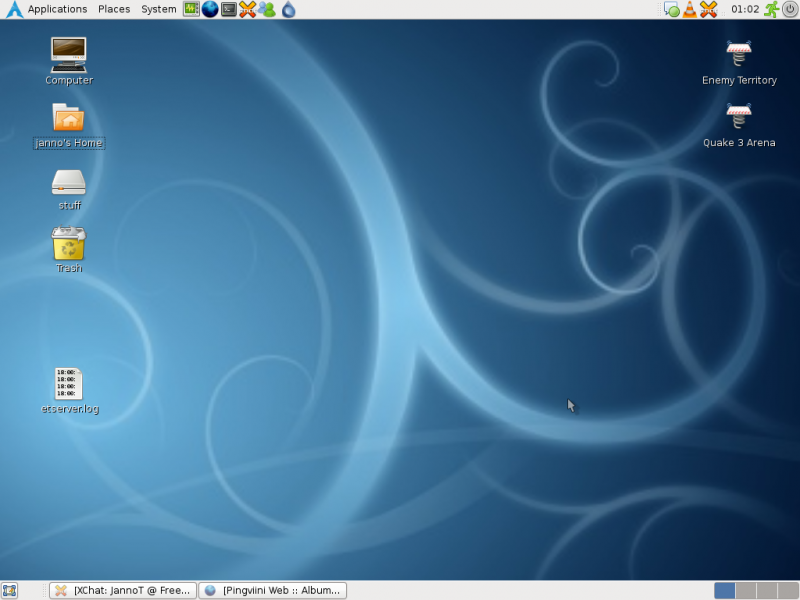Open the Places menu
Viewport: 800px width, 600px height.
click(114, 9)
